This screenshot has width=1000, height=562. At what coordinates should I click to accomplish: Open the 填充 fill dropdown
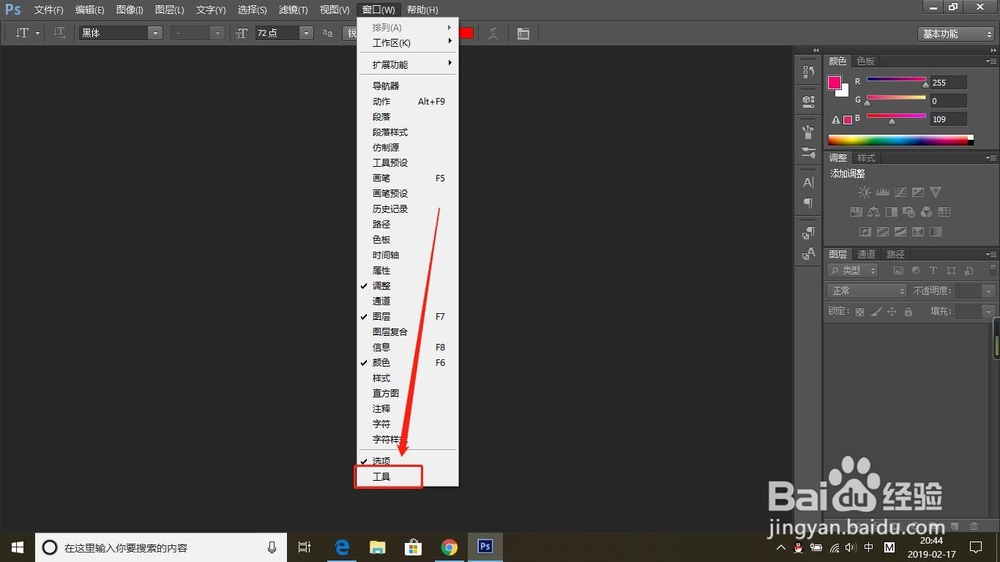(x=988, y=311)
